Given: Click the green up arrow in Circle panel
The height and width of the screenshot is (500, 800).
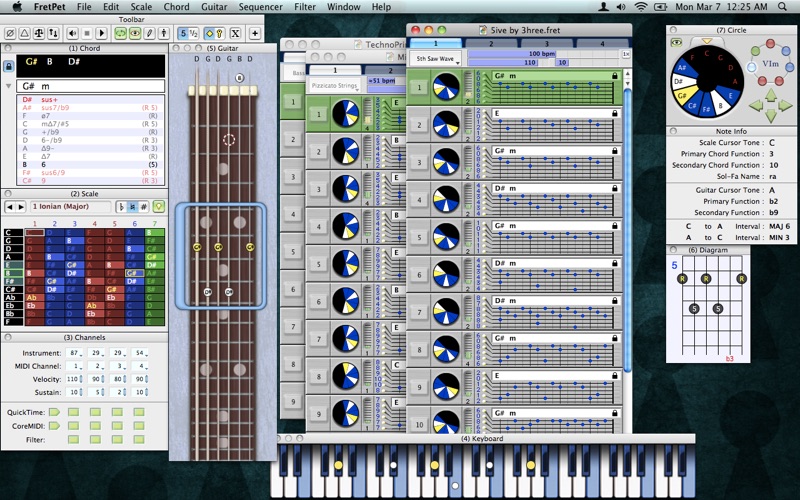Looking at the screenshot, I should point(771,94).
